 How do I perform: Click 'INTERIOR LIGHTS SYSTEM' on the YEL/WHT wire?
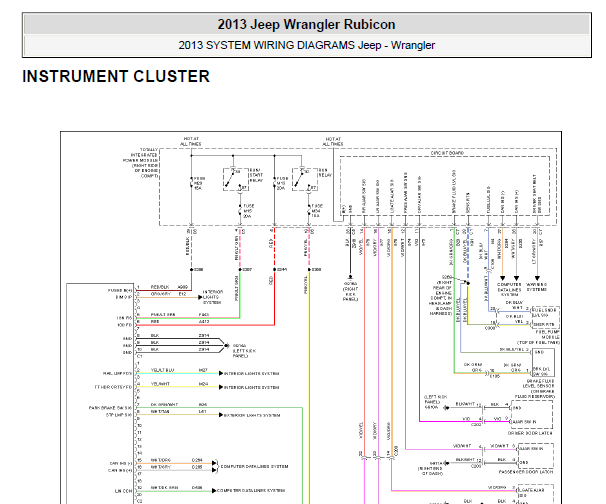point(252,387)
